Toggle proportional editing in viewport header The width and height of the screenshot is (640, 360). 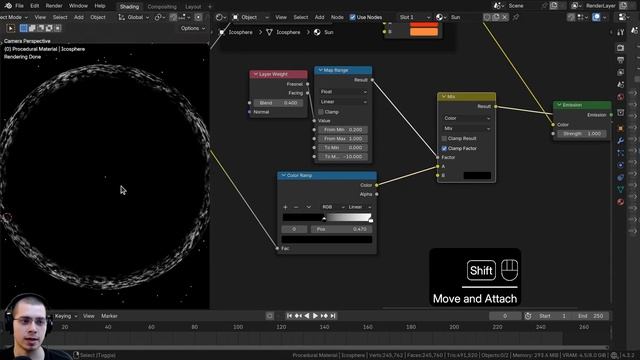(198, 17)
